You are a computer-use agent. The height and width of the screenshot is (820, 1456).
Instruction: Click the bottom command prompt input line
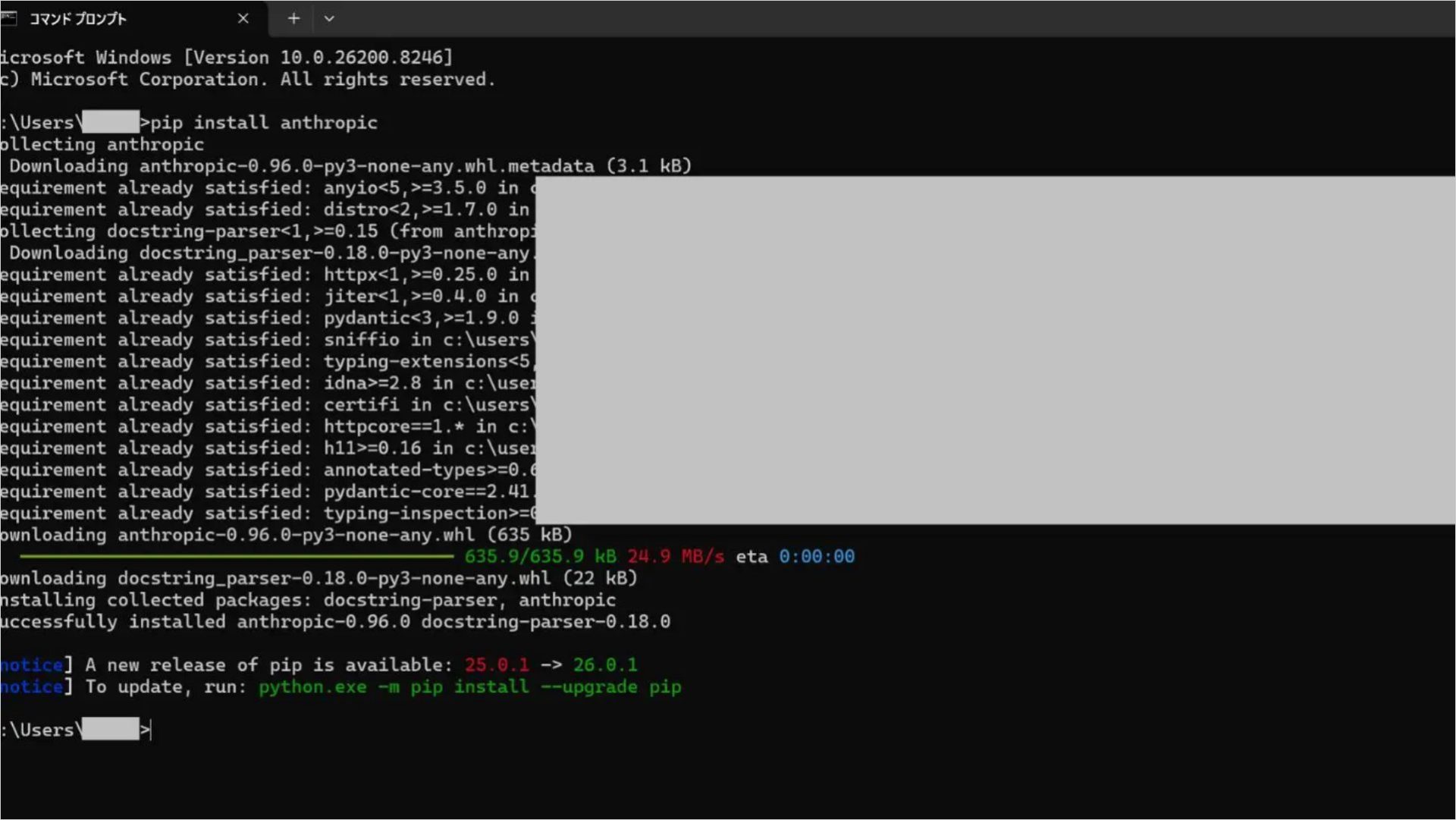point(76,730)
